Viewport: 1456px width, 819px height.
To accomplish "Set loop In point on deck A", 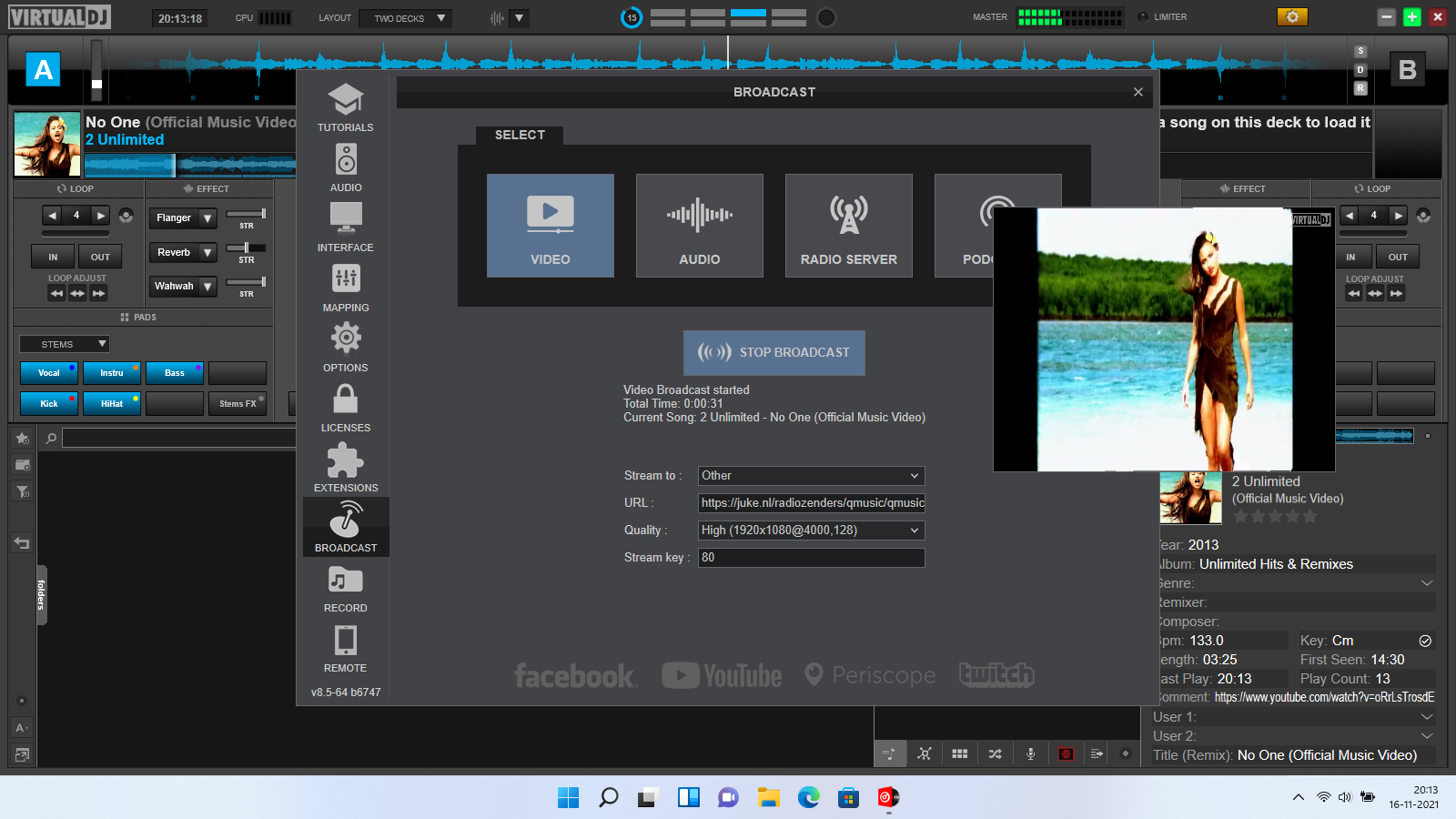I will pyautogui.click(x=53, y=258).
